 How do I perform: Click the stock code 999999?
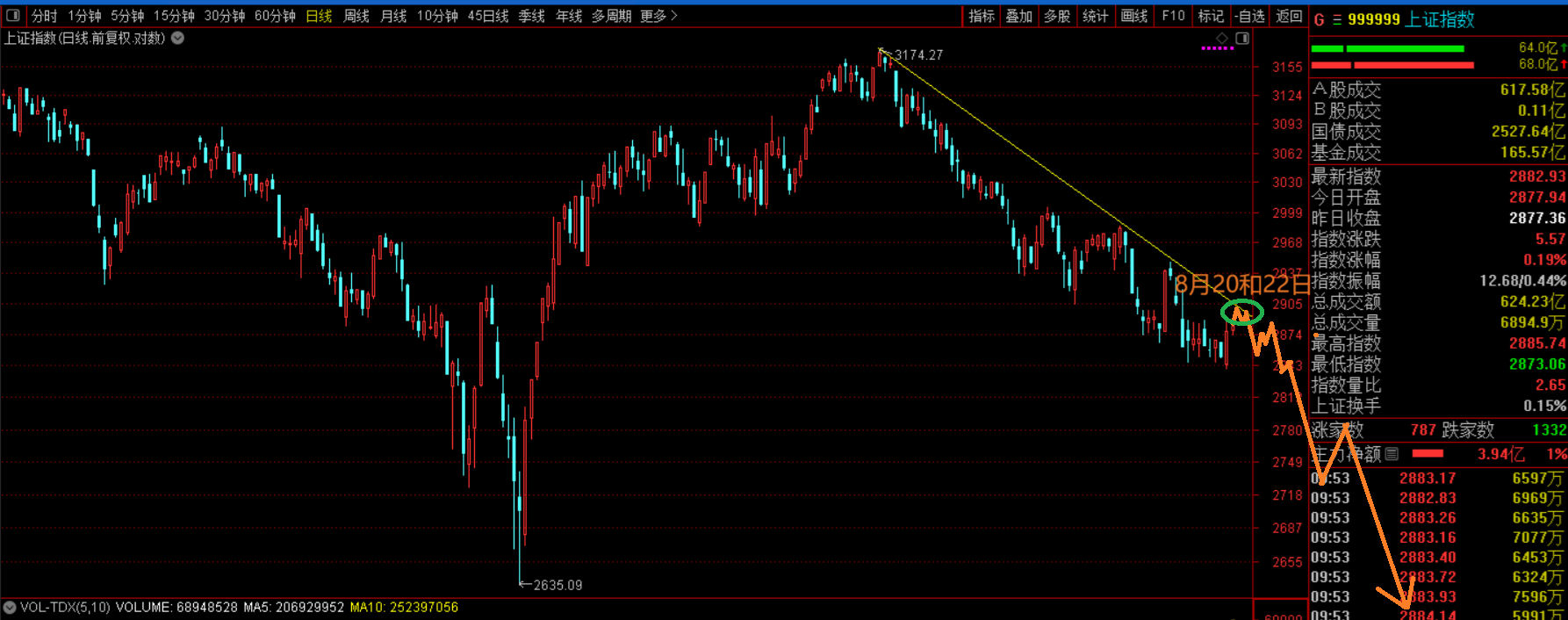pyautogui.click(x=1373, y=19)
